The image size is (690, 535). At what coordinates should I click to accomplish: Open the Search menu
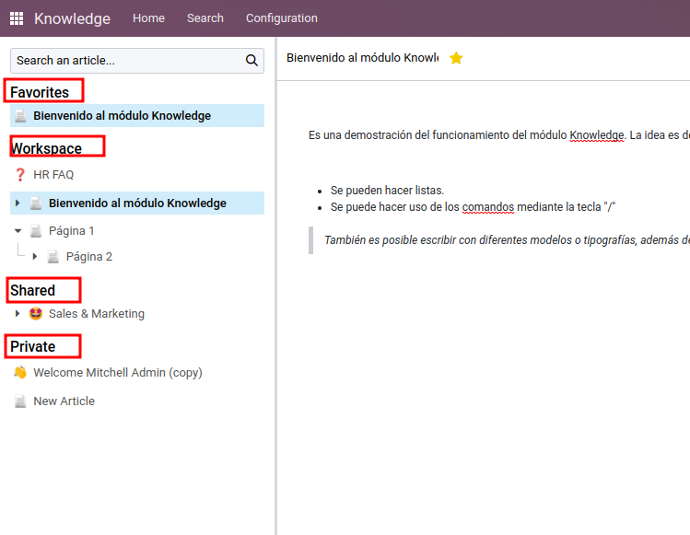(x=205, y=18)
